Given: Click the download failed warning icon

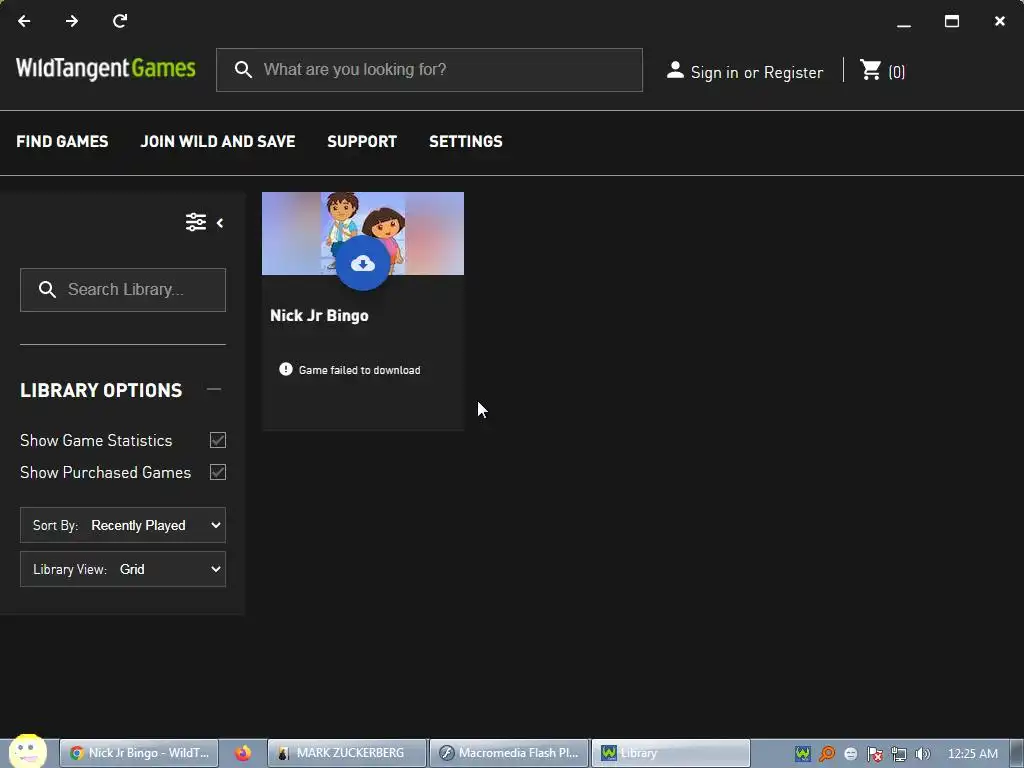Looking at the screenshot, I should (285, 369).
